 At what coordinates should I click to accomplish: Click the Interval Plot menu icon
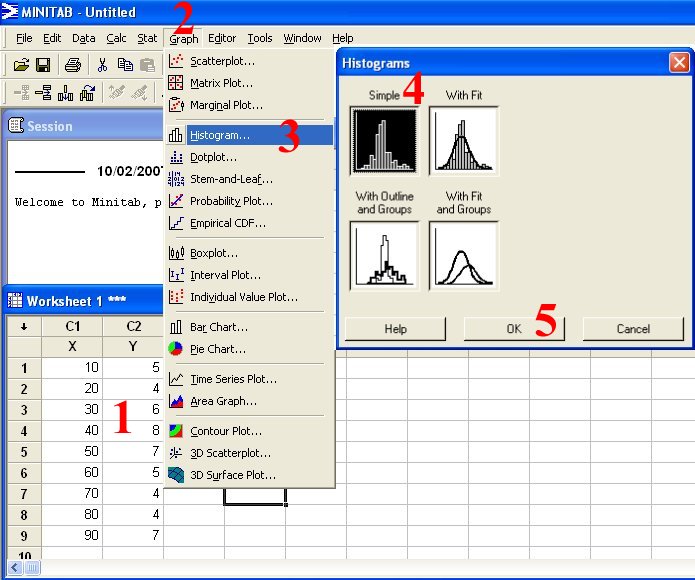[x=176, y=275]
